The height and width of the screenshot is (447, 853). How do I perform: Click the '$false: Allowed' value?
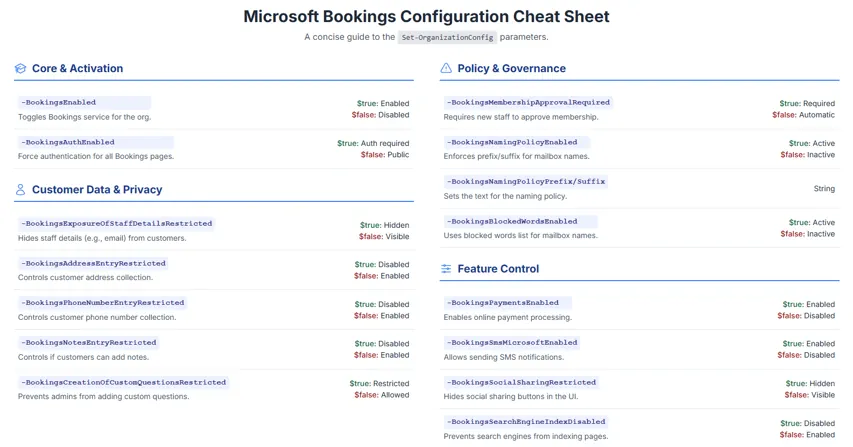[382, 395]
